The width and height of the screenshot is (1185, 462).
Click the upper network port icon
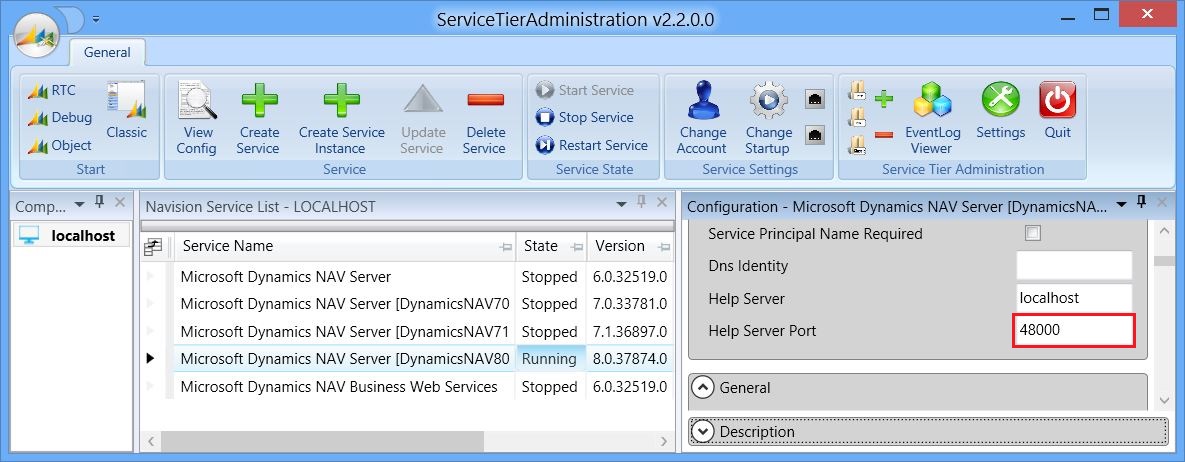pyautogui.click(x=815, y=99)
